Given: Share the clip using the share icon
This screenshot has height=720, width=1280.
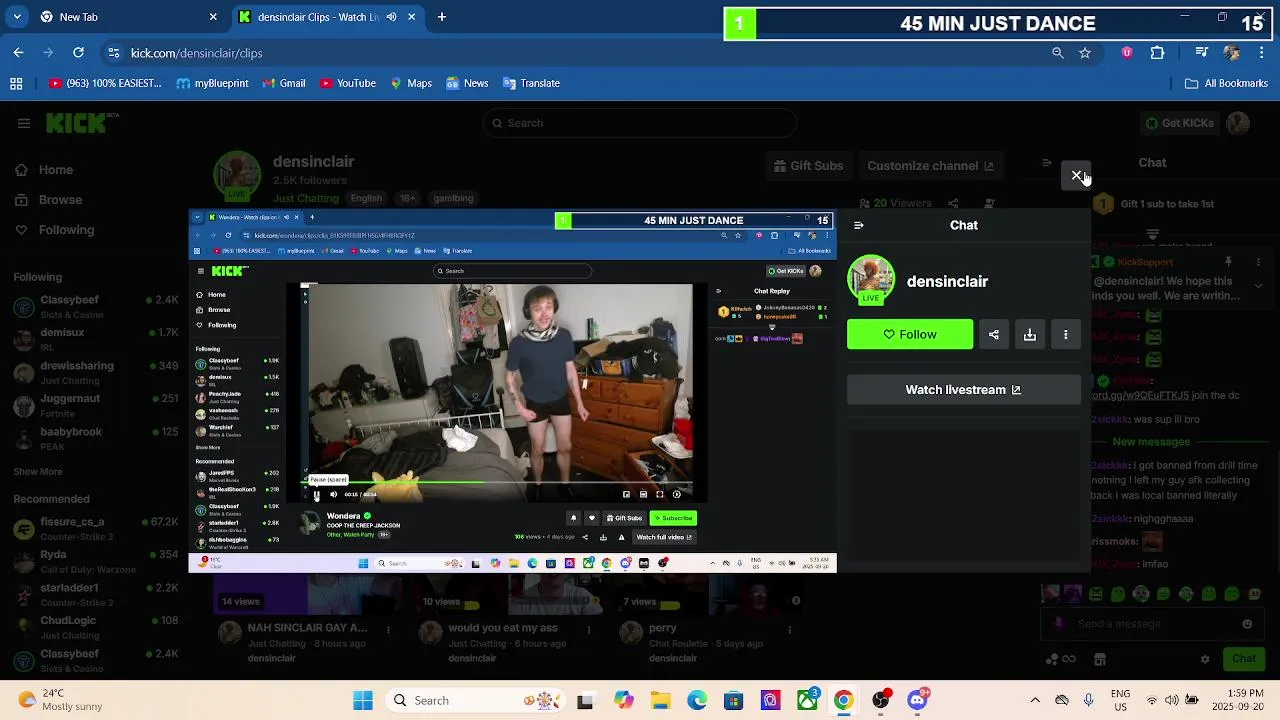Looking at the screenshot, I should [x=994, y=334].
